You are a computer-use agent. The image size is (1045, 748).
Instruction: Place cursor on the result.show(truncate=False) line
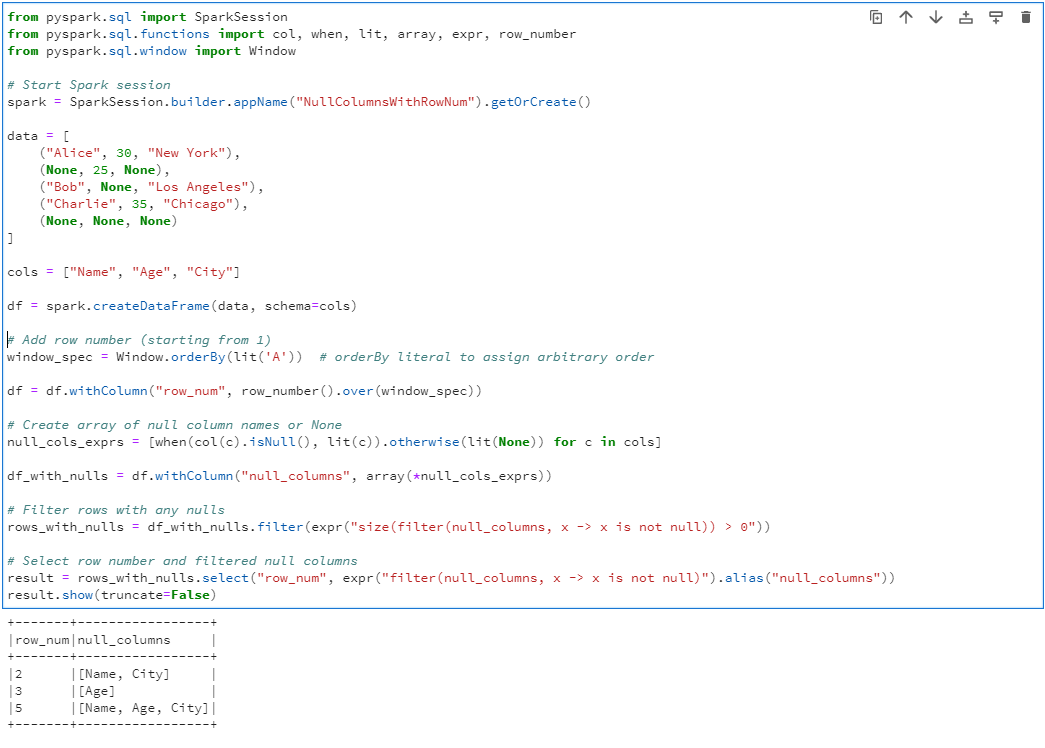[x=111, y=595]
